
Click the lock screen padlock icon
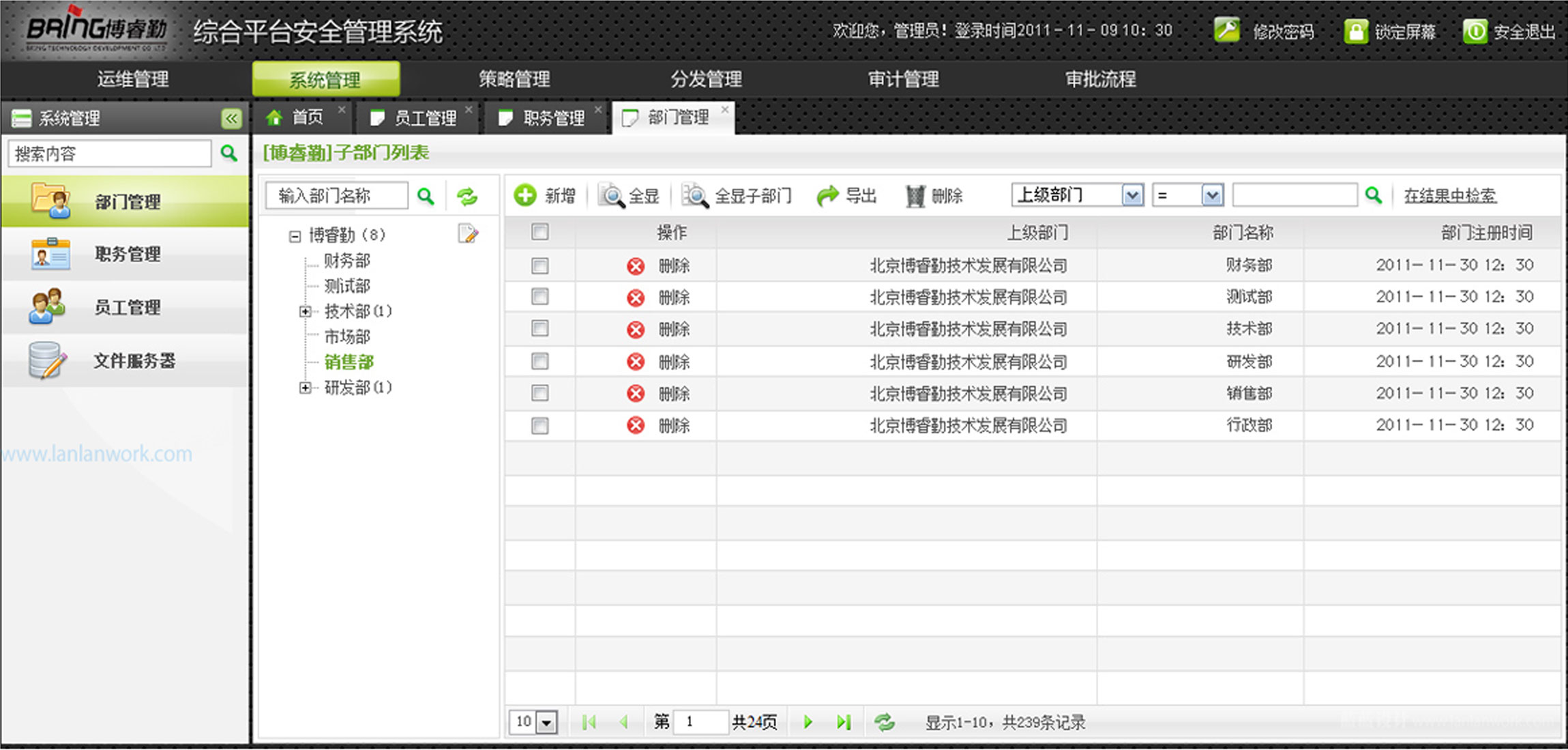pyautogui.click(x=1355, y=31)
